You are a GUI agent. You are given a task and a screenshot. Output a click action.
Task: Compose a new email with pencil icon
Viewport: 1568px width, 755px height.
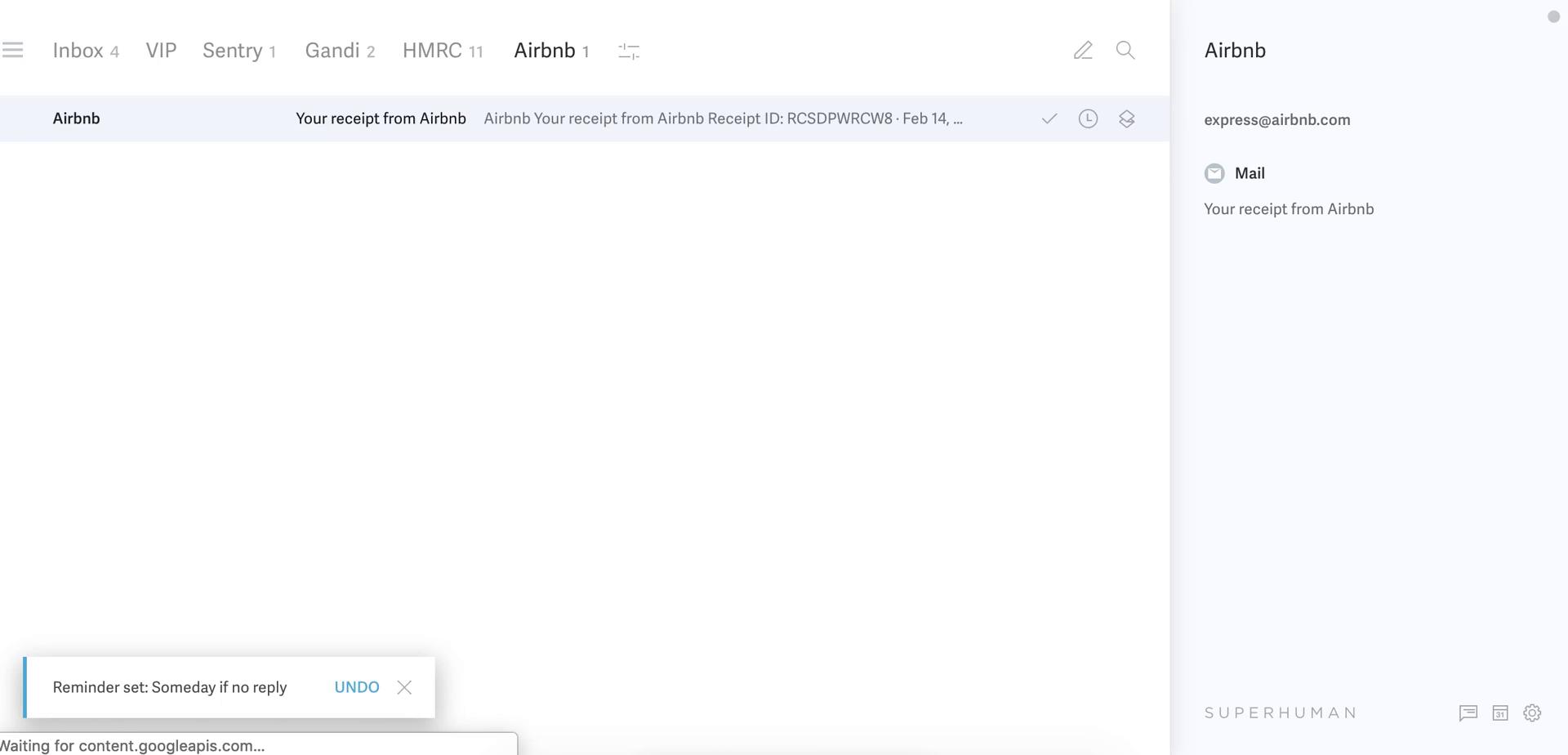tap(1083, 51)
